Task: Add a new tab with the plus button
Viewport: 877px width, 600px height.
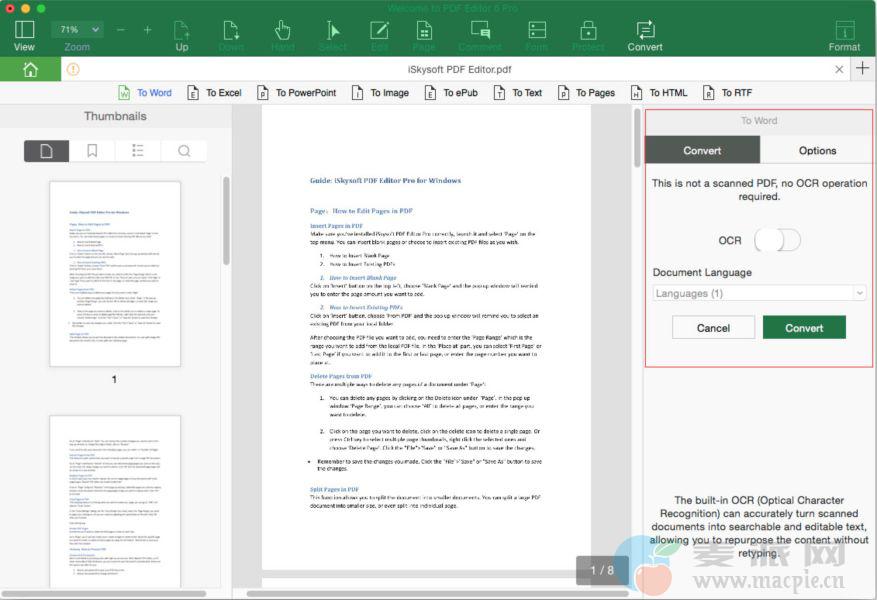Action: [x=863, y=69]
